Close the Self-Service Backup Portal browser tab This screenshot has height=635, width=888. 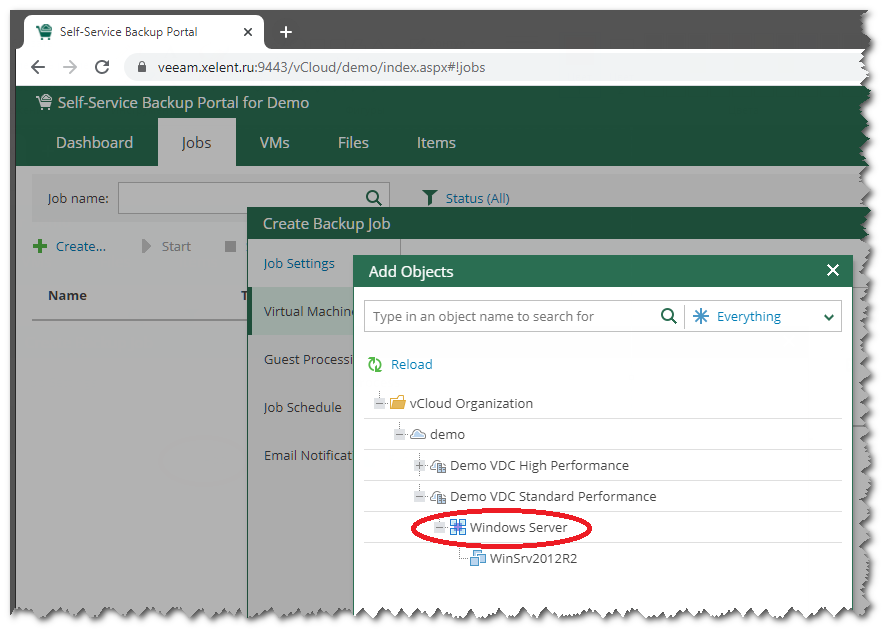[247, 32]
